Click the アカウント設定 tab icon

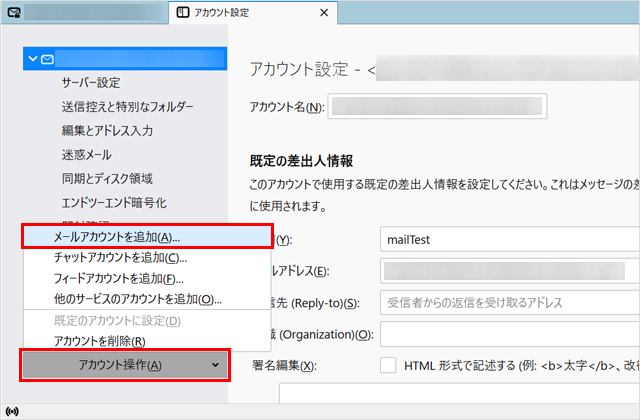[180, 14]
